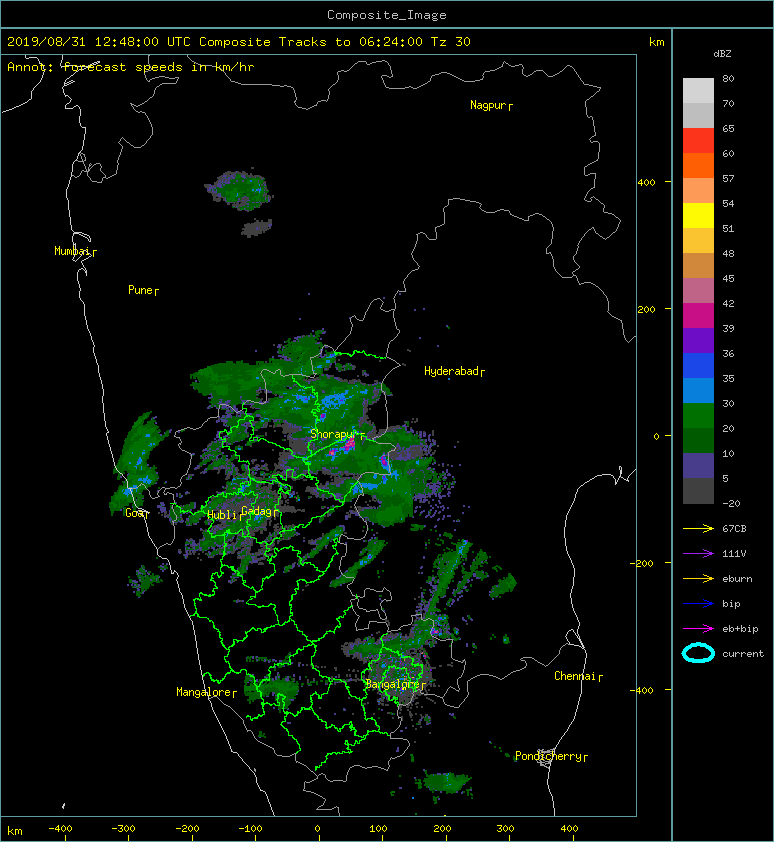Viewport: 774px width, 842px height.
Task: Click the -100 tick on the bottom axis
Action: [x=251, y=829]
